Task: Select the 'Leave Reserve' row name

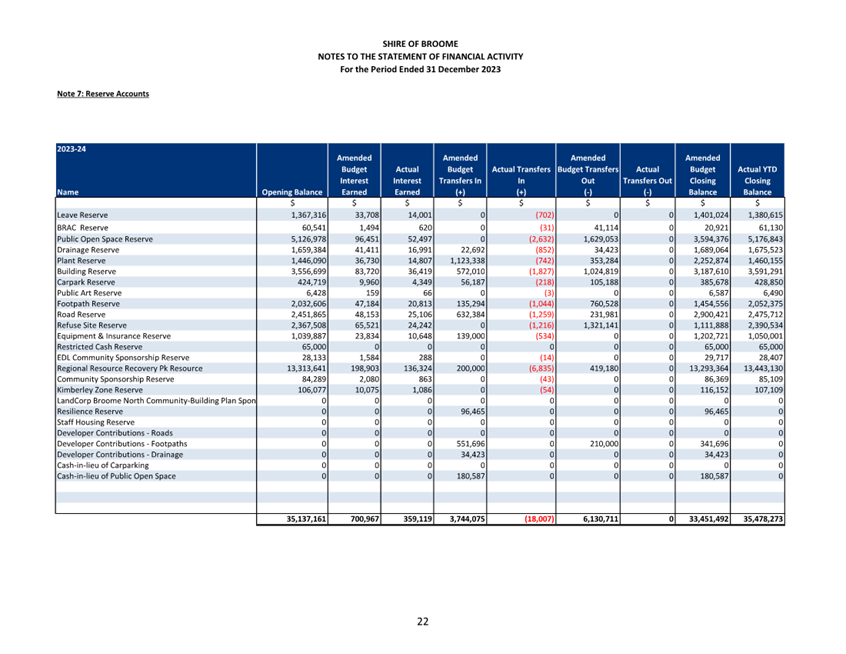Action: [x=83, y=215]
